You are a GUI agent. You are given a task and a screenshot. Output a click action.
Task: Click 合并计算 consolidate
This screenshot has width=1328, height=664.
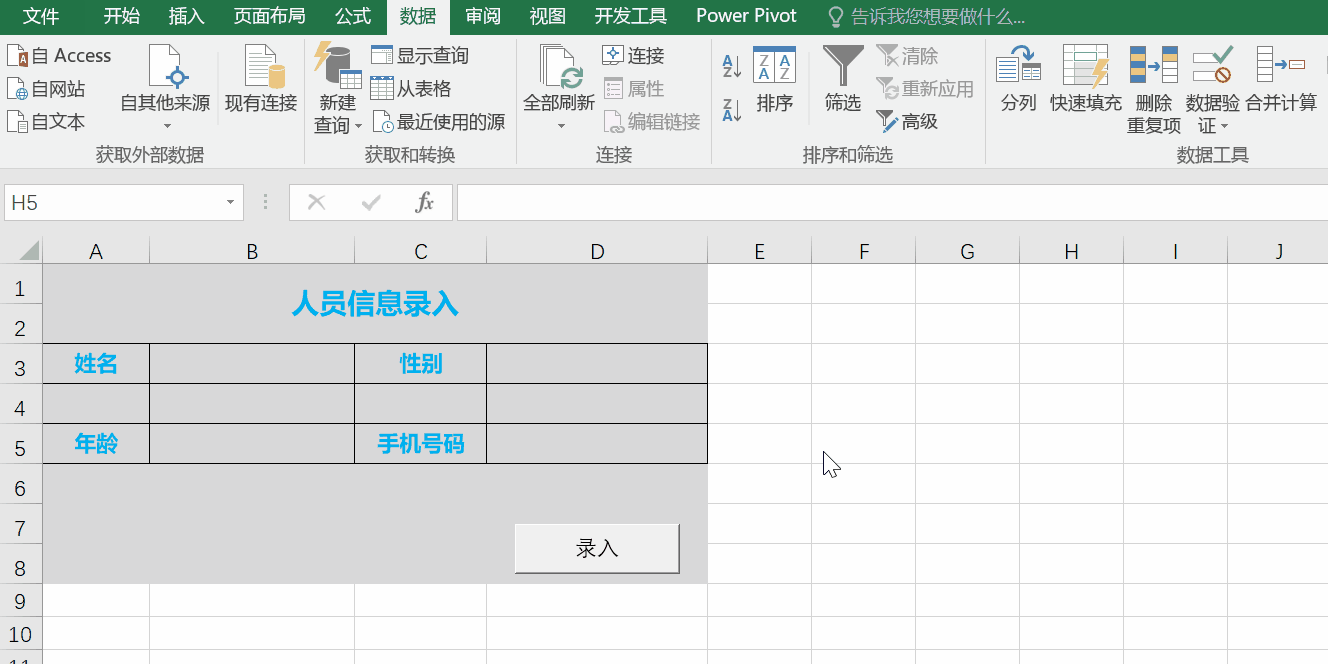(x=1281, y=79)
